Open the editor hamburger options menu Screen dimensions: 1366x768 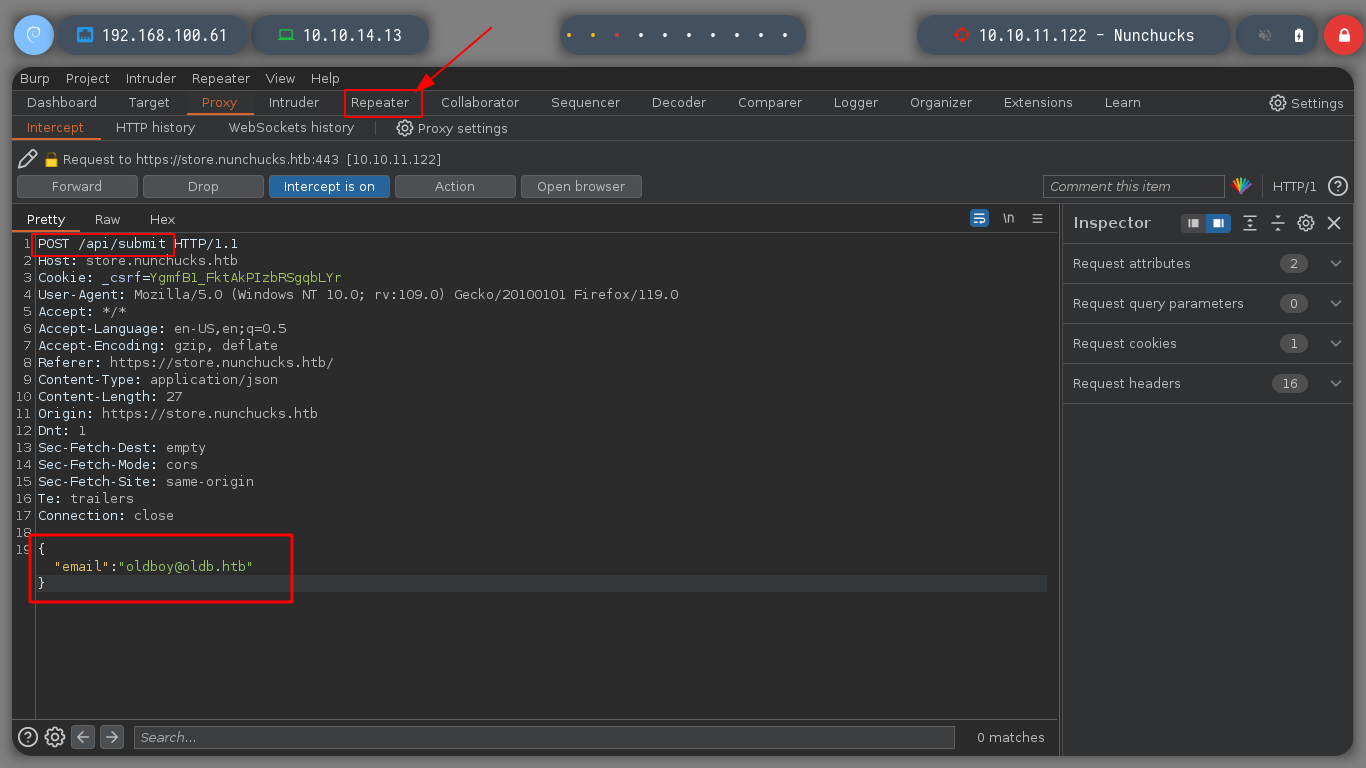point(1038,218)
